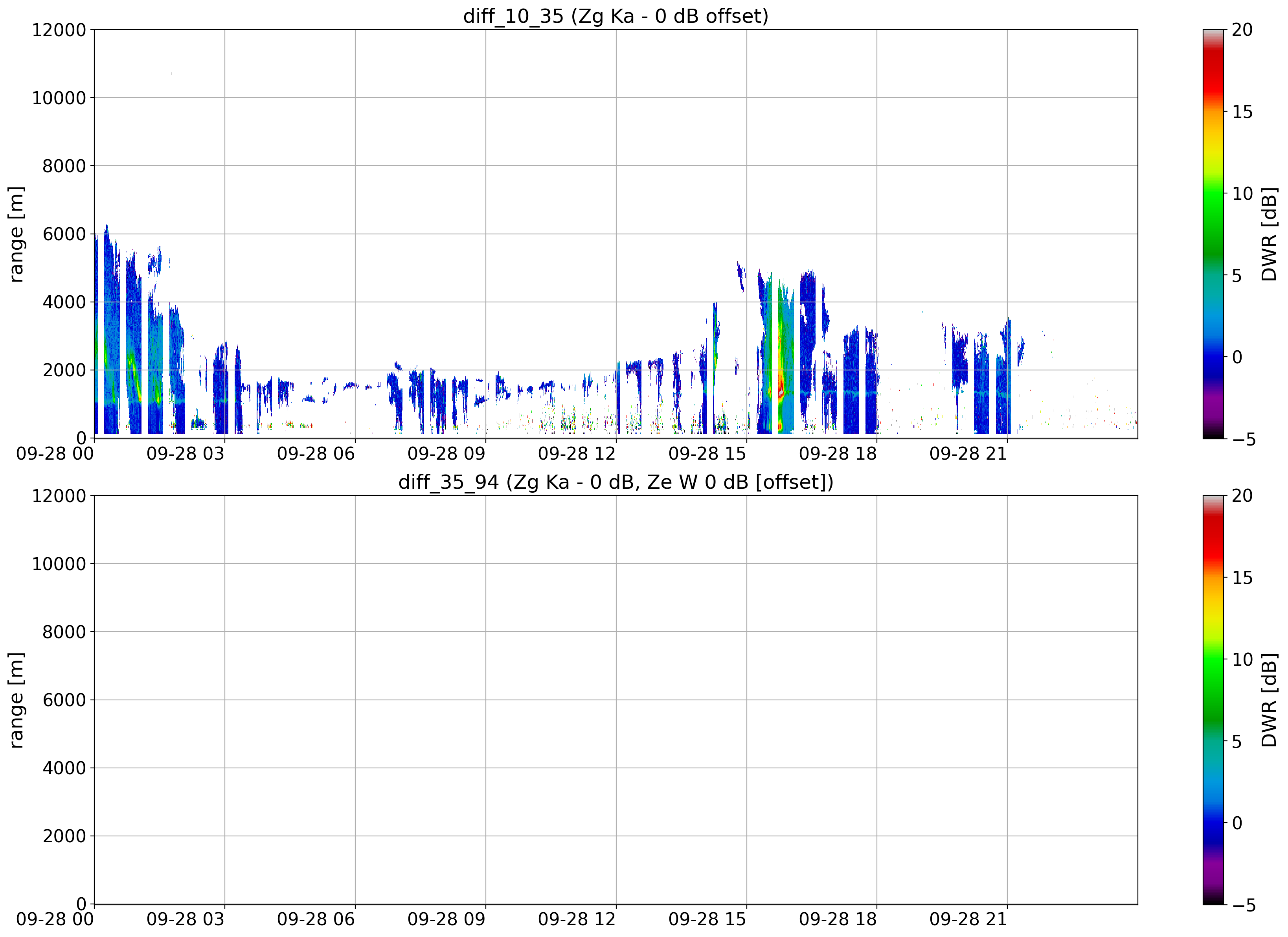Click the '2000' y-tick on the bottom plot

pyautogui.click(x=64, y=836)
